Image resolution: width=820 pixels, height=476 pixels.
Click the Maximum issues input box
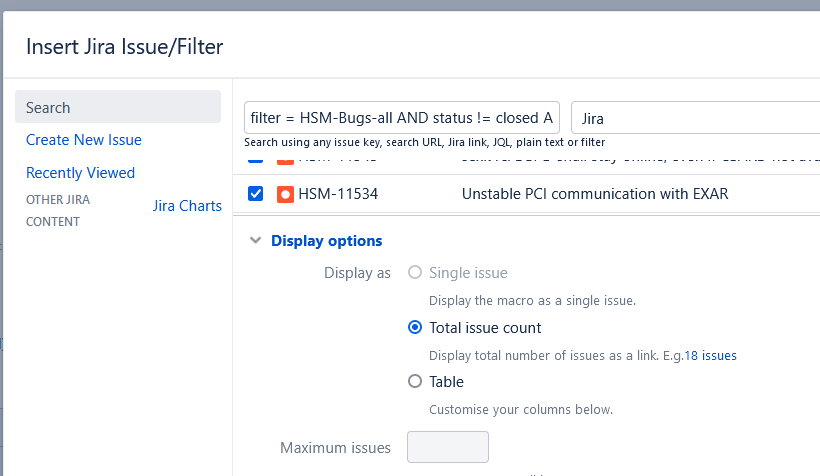[x=448, y=447]
